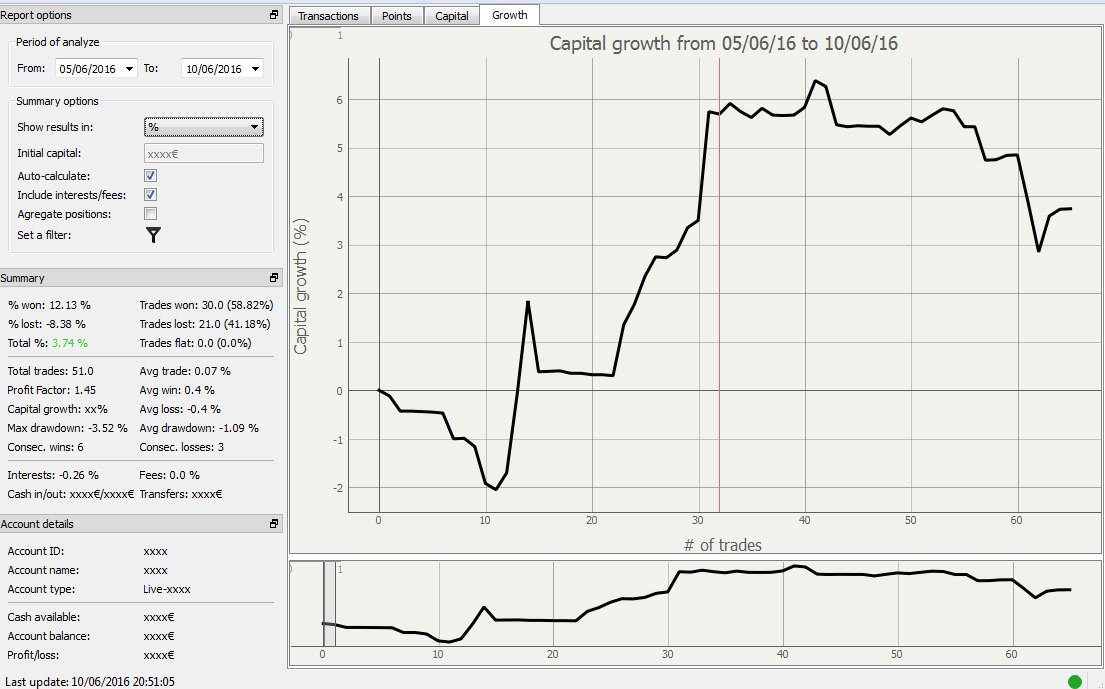Image resolution: width=1105 pixels, height=689 pixels.
Task: Switch to the Transactions tab
Action: [328, 15]
